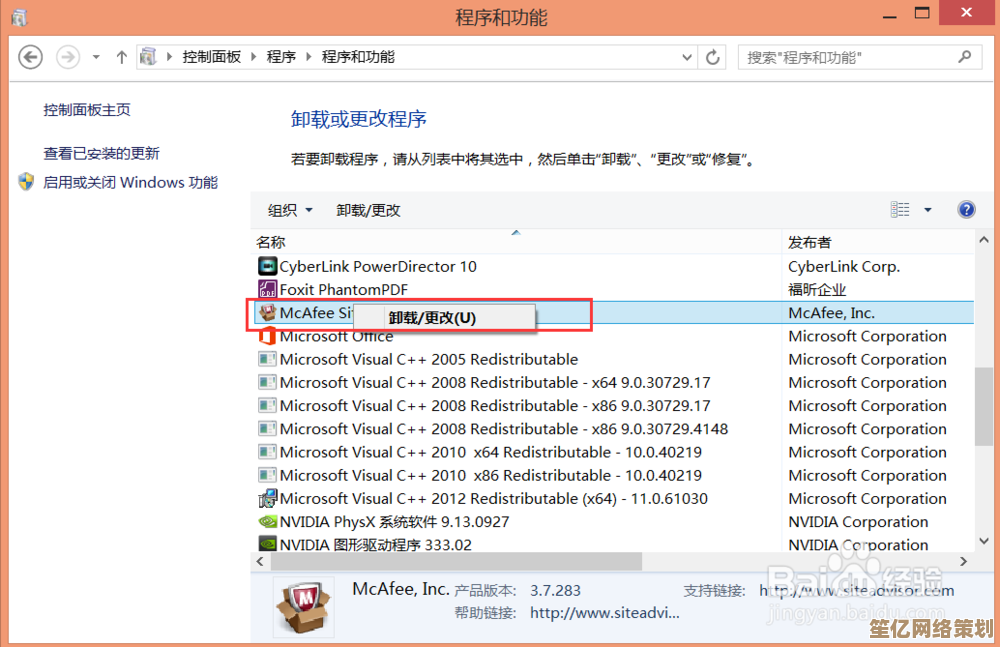Click McAfee box thumbnail in details pane
This screenshot has width=1000, height=647.
pyautogui.click(x=304, y=608)
